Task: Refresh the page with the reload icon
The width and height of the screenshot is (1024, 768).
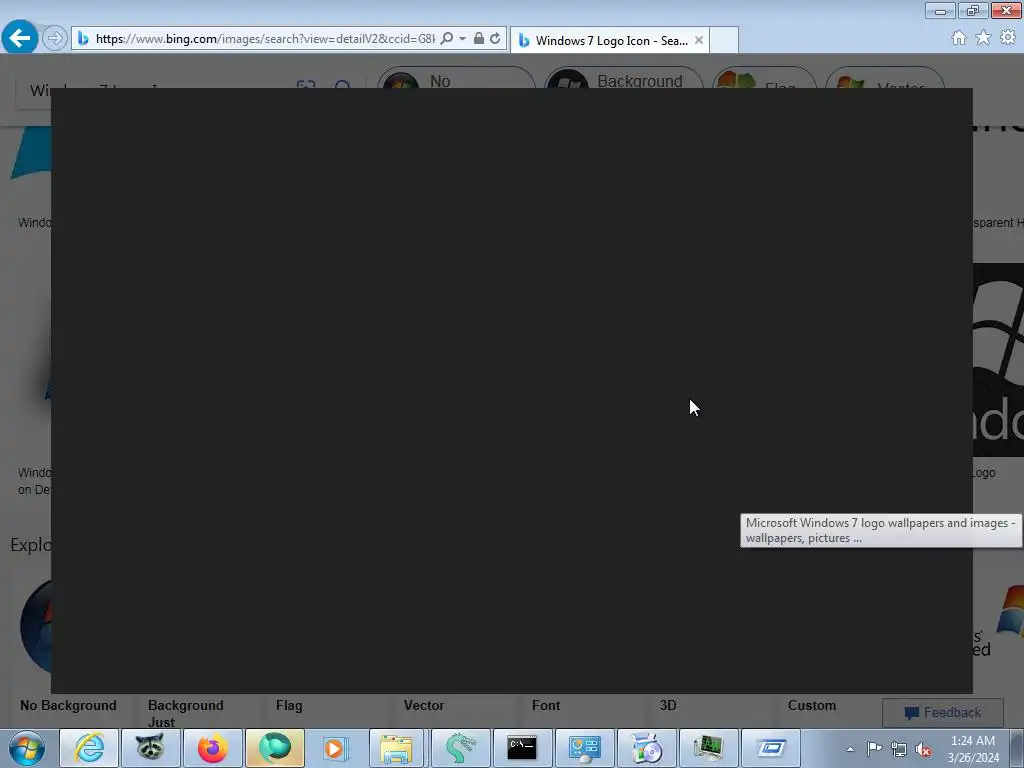Action: click(x=496, y=39)
